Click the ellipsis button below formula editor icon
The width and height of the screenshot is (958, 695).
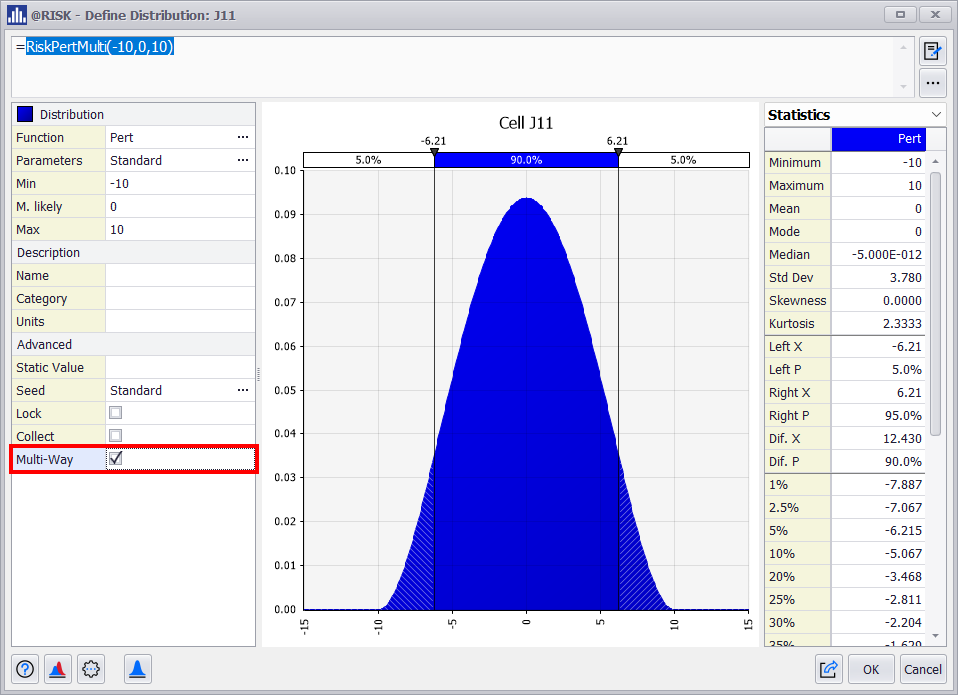coord(932,83)
